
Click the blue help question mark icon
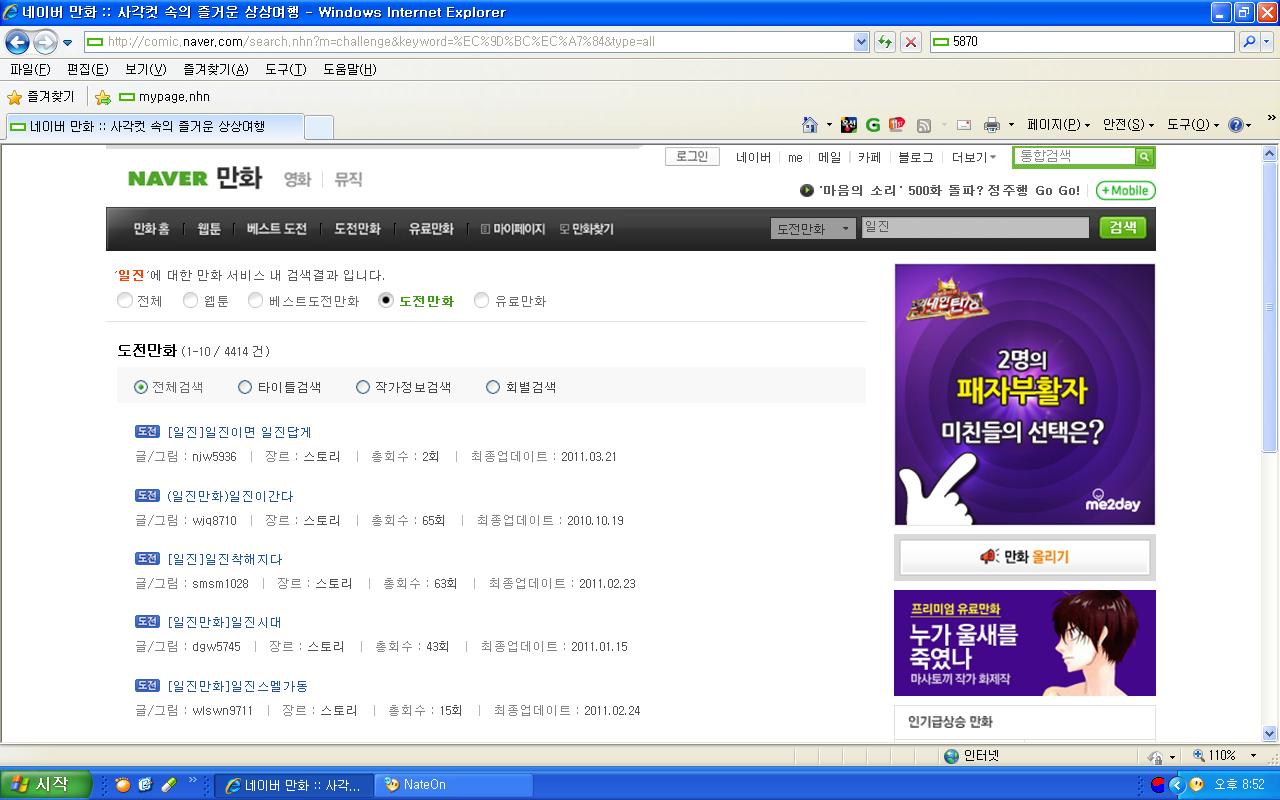[x=1235, y=125]
